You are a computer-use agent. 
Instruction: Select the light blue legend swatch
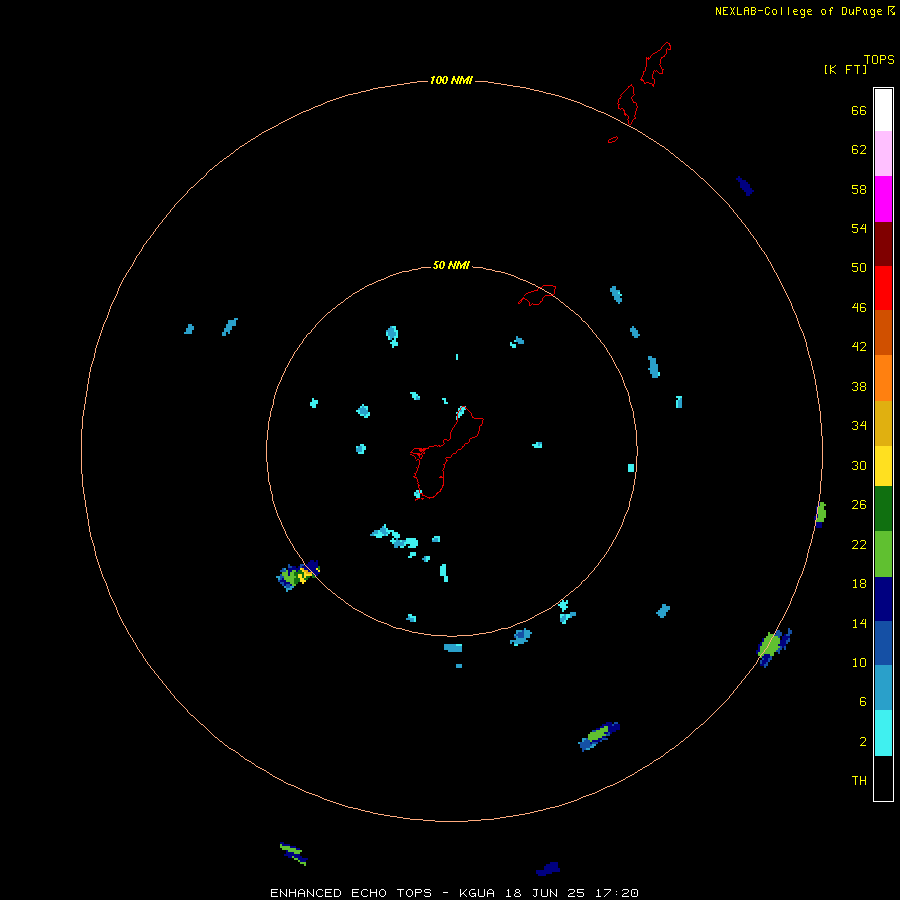[x=883, y=687]
